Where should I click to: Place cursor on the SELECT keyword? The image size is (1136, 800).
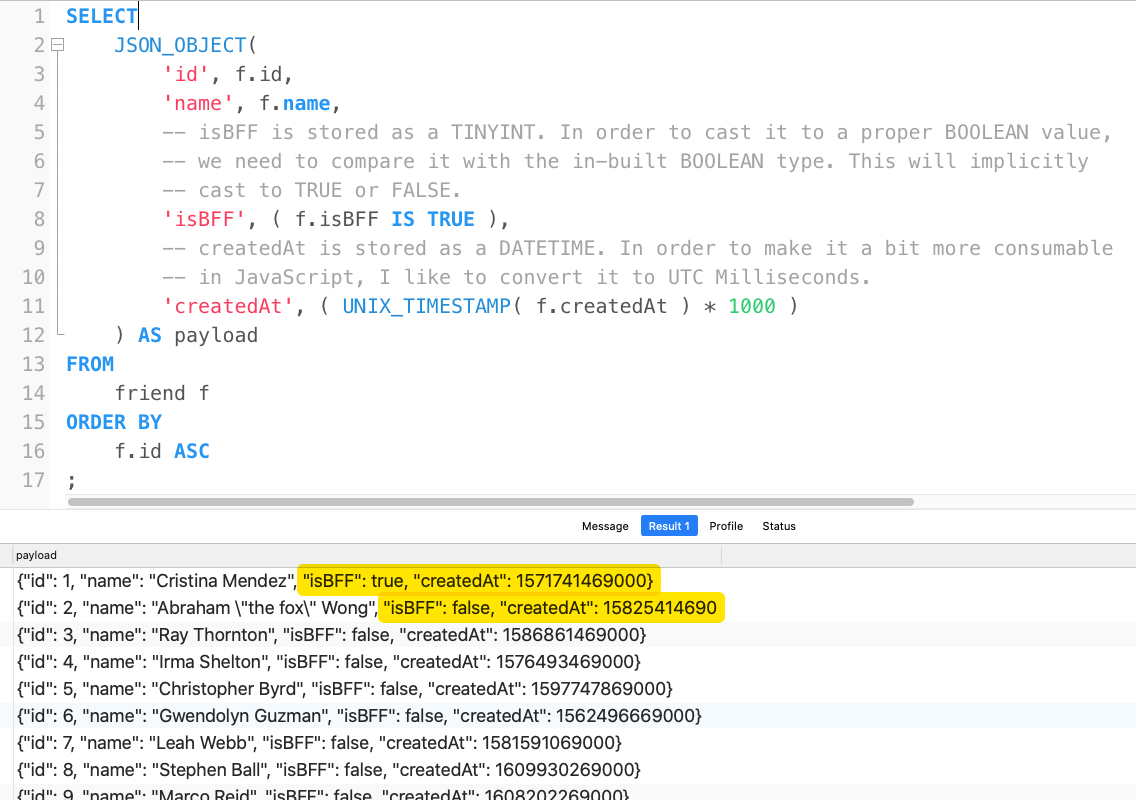pyautogui.click(x=101, y=15)
